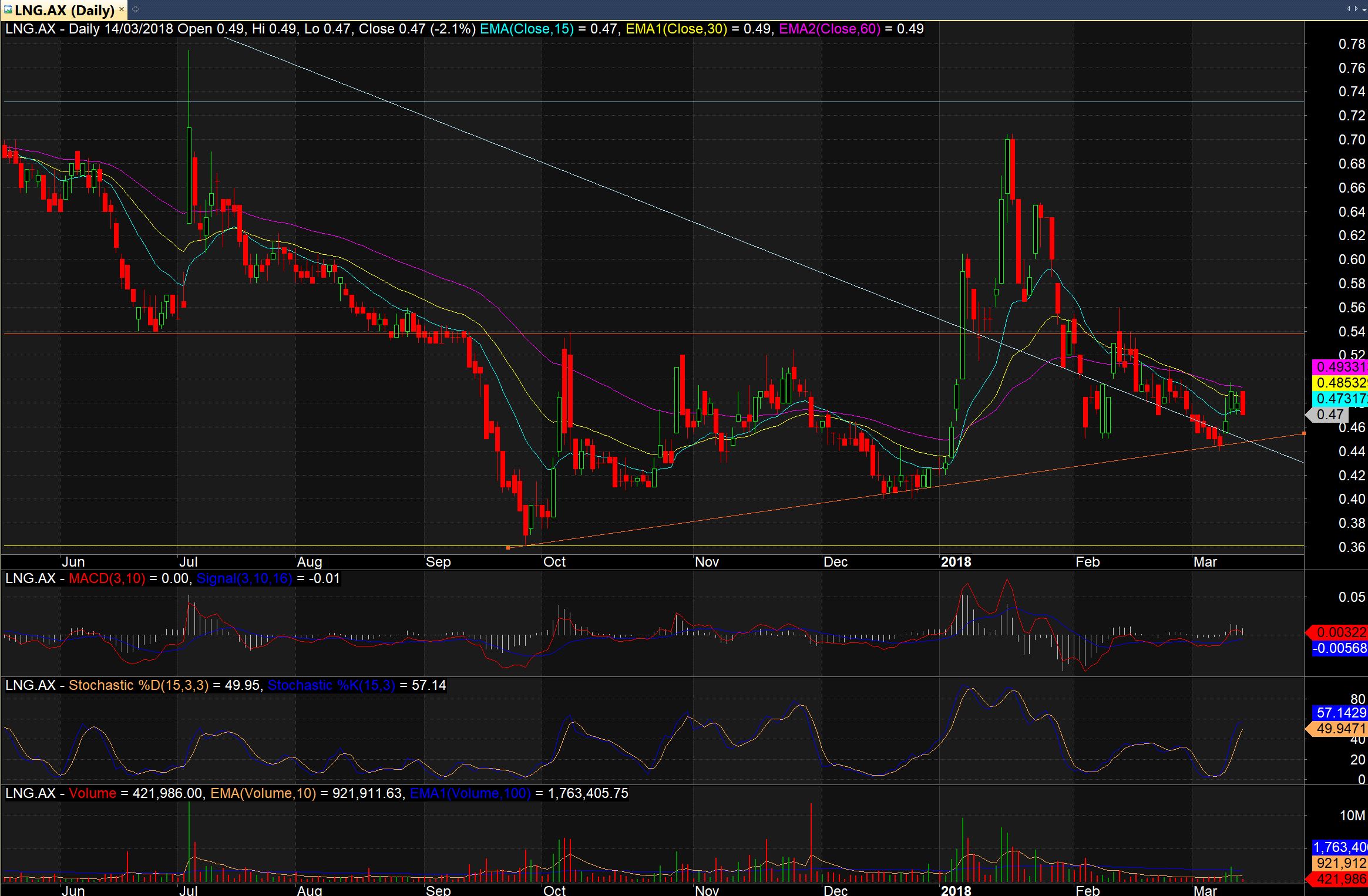Click the EMA1(Volume,100) = 1,763,405.75 label
This screenshot has width=1368, height=896.
tap(519, 793)
